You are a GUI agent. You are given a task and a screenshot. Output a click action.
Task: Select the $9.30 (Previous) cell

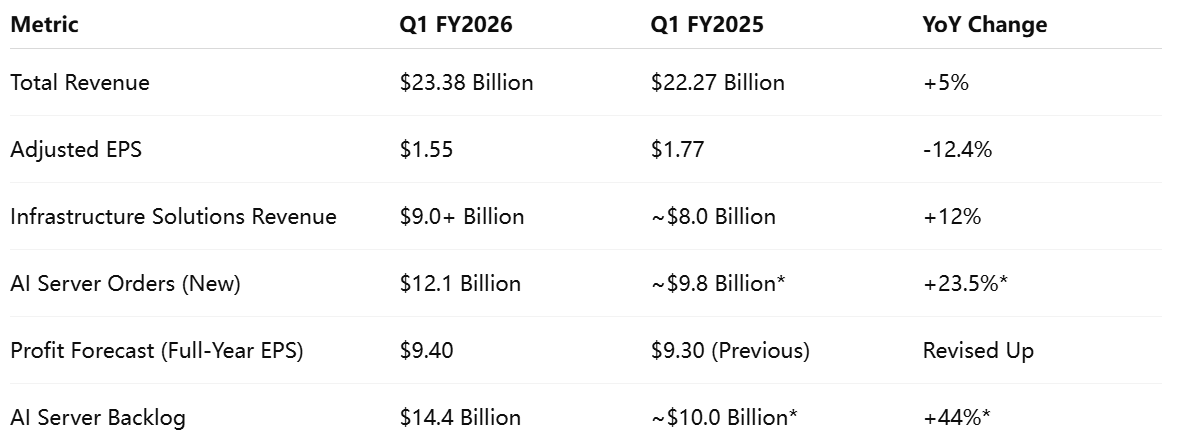tap(730, 351)
